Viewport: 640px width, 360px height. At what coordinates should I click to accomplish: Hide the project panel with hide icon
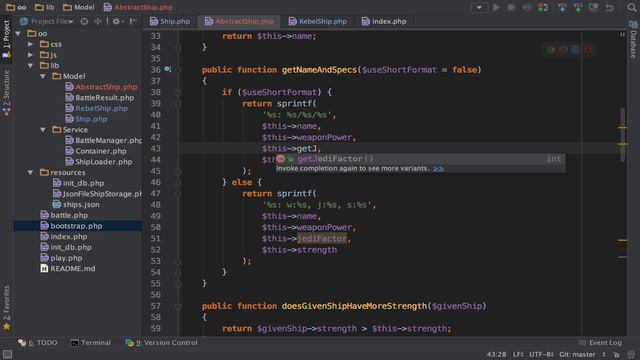tap(133, 21)
